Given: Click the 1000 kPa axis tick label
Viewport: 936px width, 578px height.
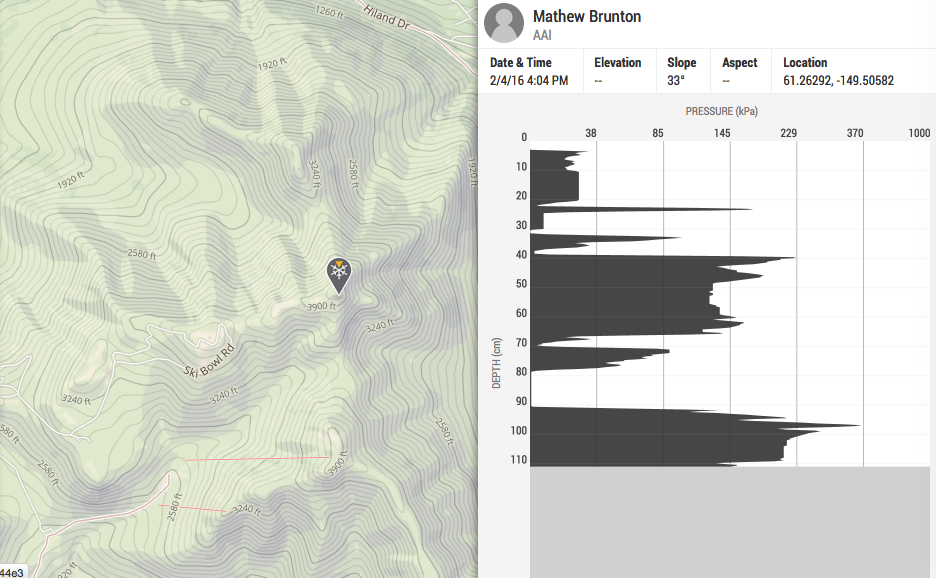Looking at the screenshot, I should 919,133.
